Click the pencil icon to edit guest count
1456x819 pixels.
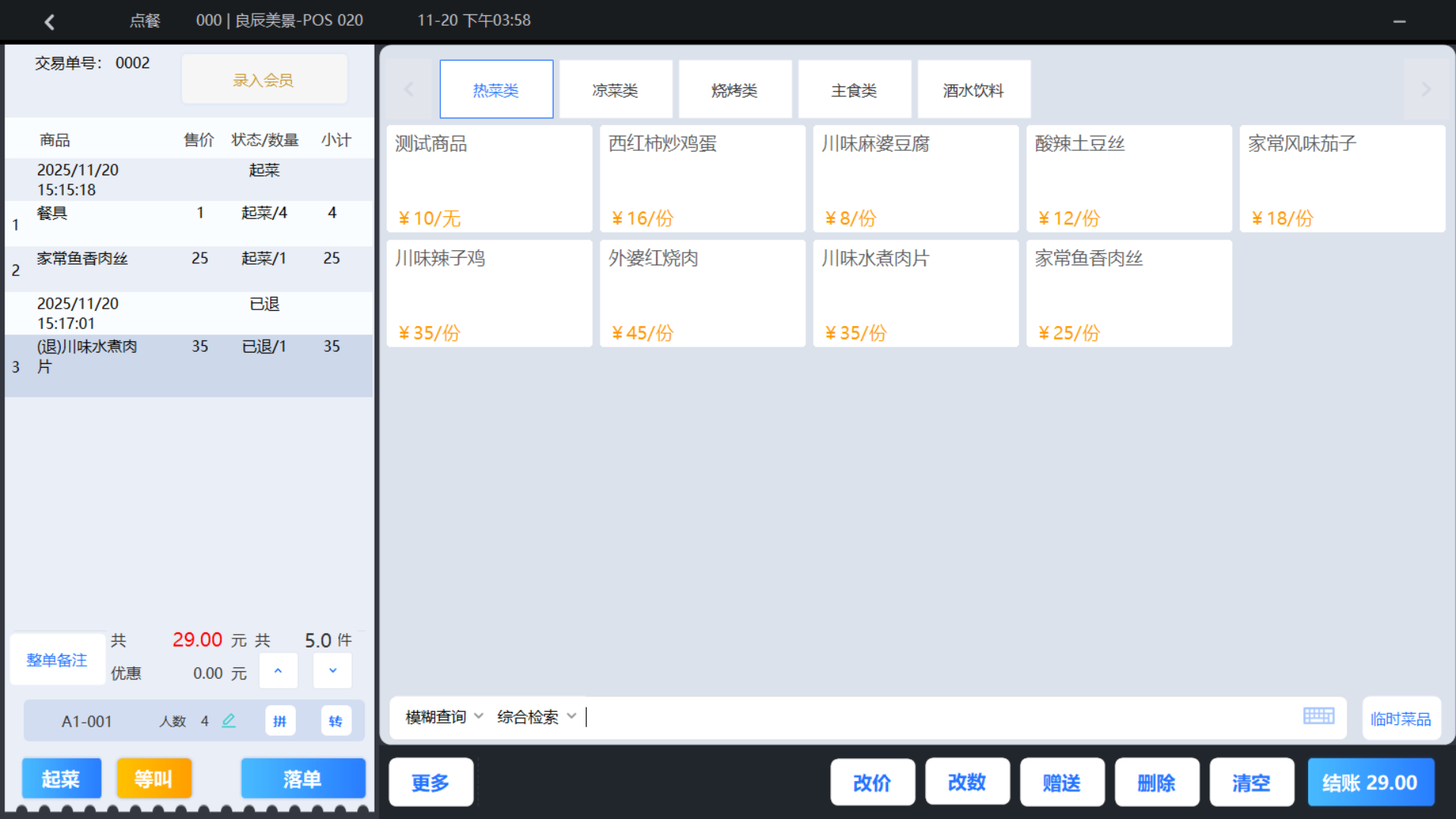[228, 720]
